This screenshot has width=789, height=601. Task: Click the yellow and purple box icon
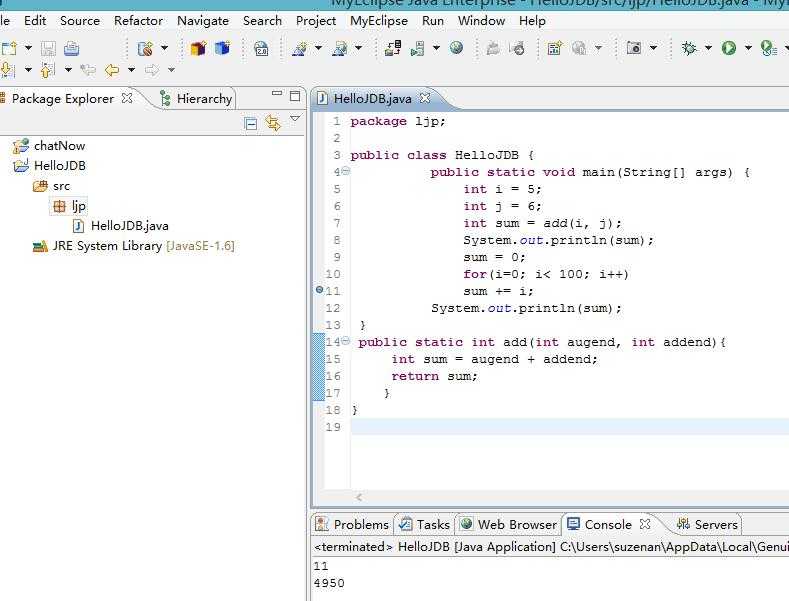pos(198,48)
